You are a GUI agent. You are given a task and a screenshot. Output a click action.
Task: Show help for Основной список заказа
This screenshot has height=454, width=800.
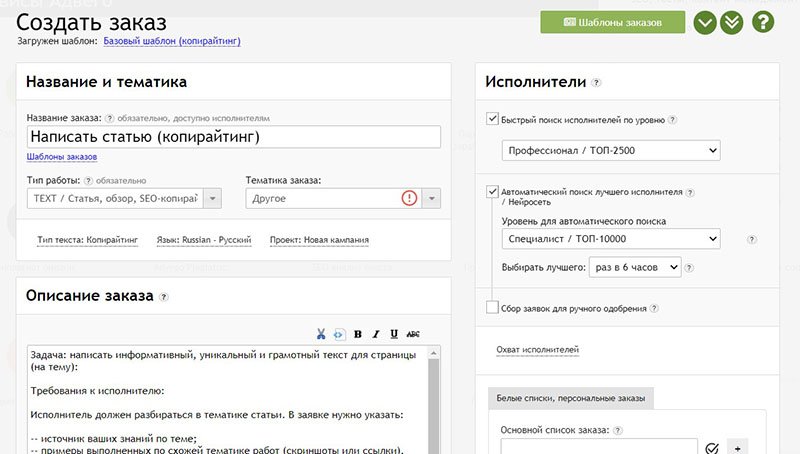(x=617, y=431)
